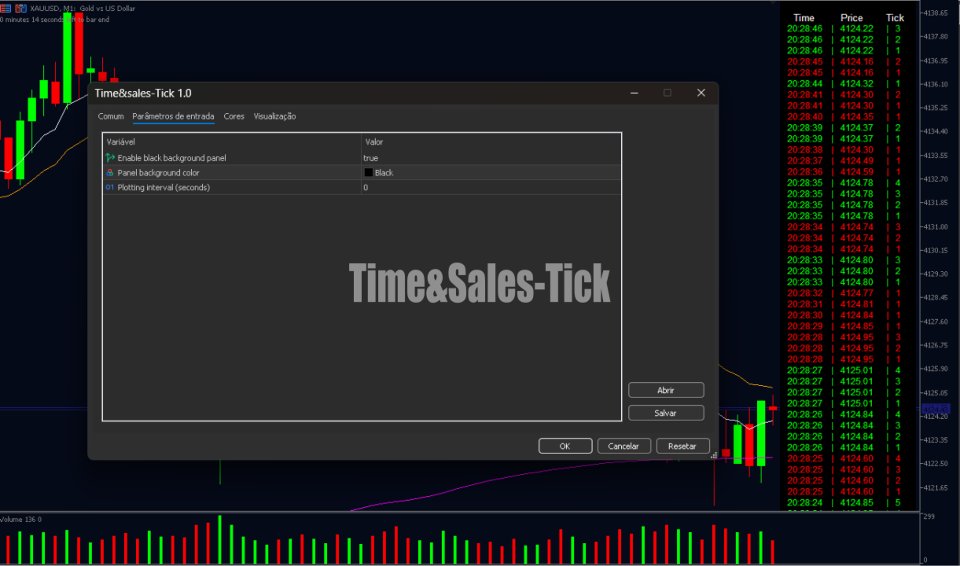The height and width of the screenshot is (566, 960).
Task: Close the Time&sales-Tick 1.0 dialog
Action: click(x=701, y=93)
